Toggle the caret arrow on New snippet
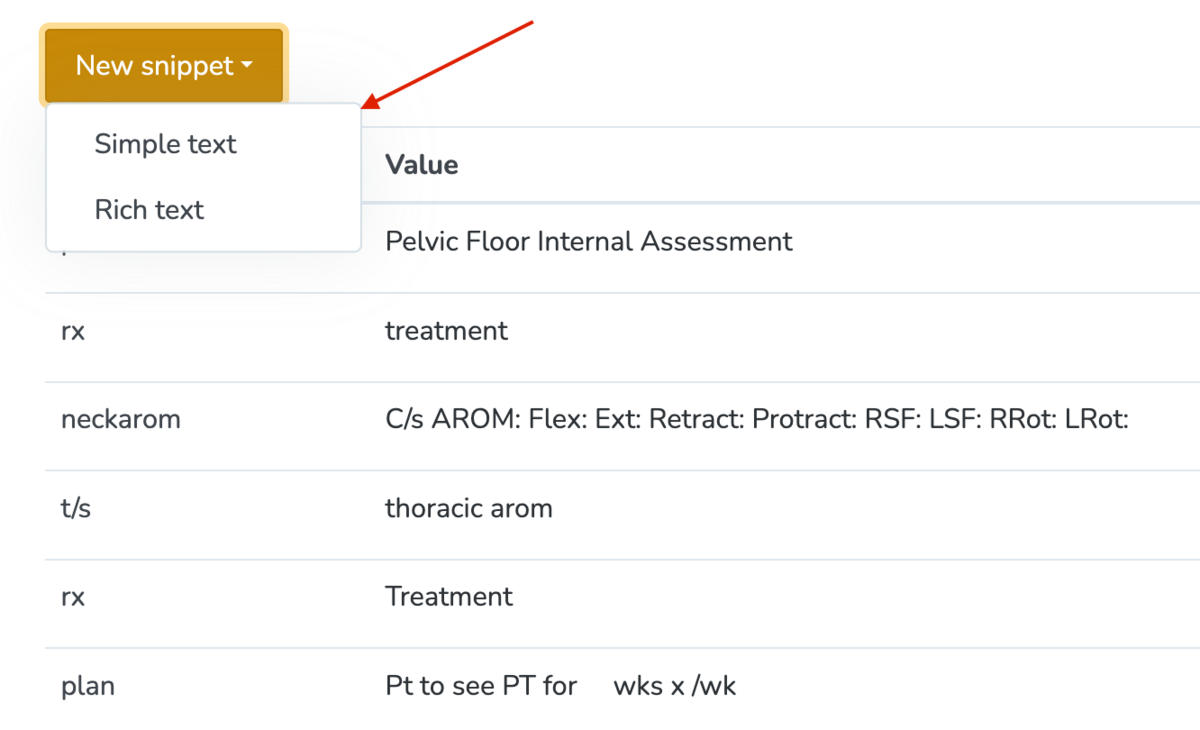The height and width of the screenshot is (730, 1200). 246,67
